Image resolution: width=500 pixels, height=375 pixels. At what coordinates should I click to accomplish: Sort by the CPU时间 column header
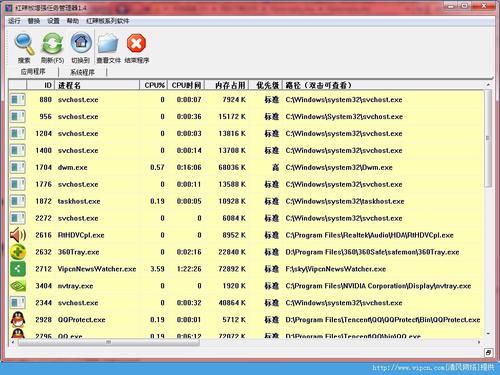click(x=186, y=85)
